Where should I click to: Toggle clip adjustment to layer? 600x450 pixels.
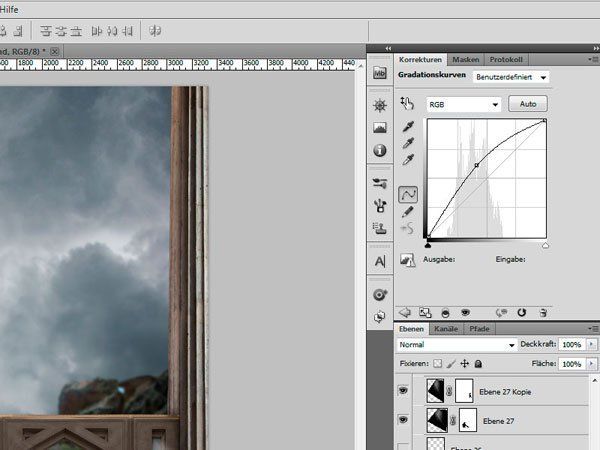point(445,313)
